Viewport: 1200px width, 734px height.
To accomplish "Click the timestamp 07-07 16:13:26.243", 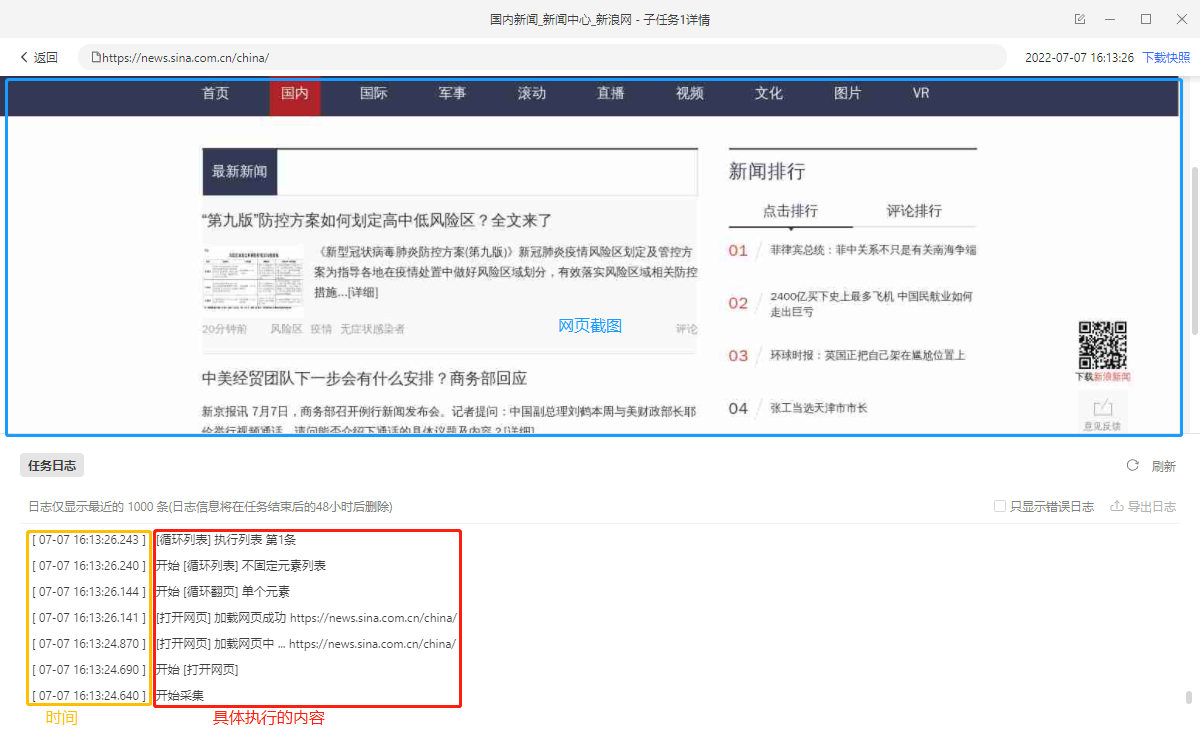I will coord(90,540).
